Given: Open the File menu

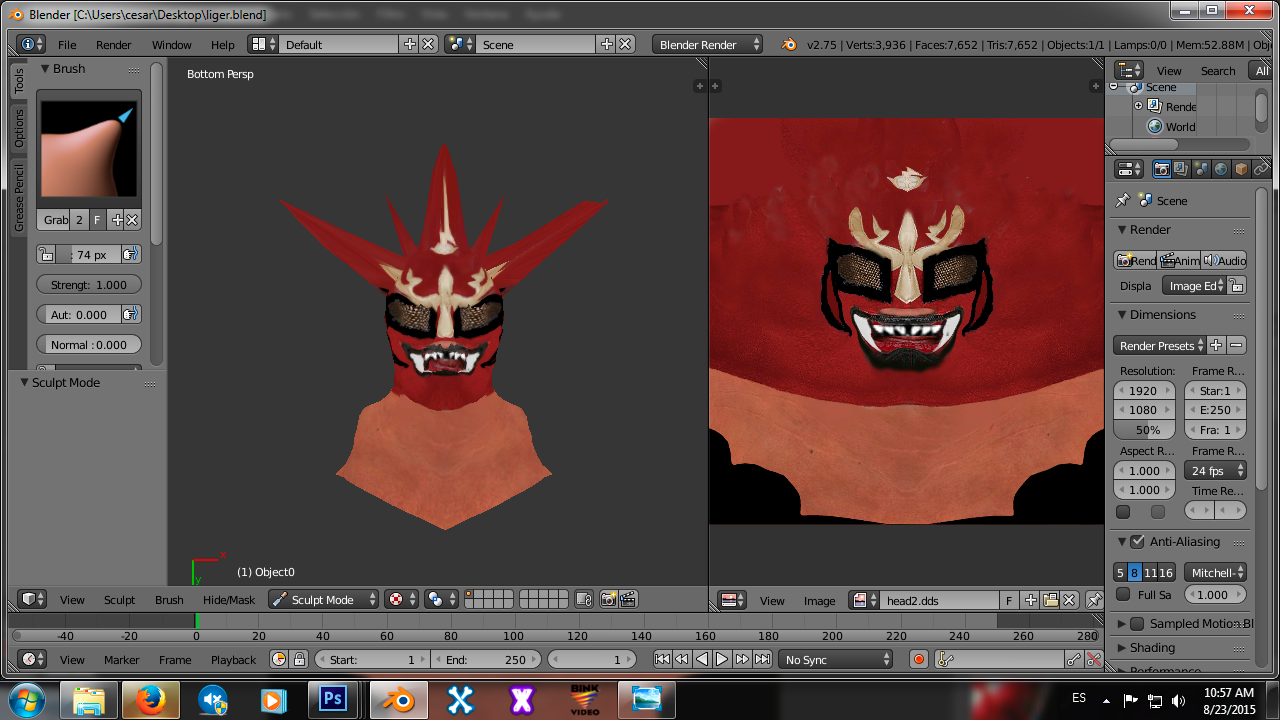Looking at the screenshot, I should (x=67, y=45).
